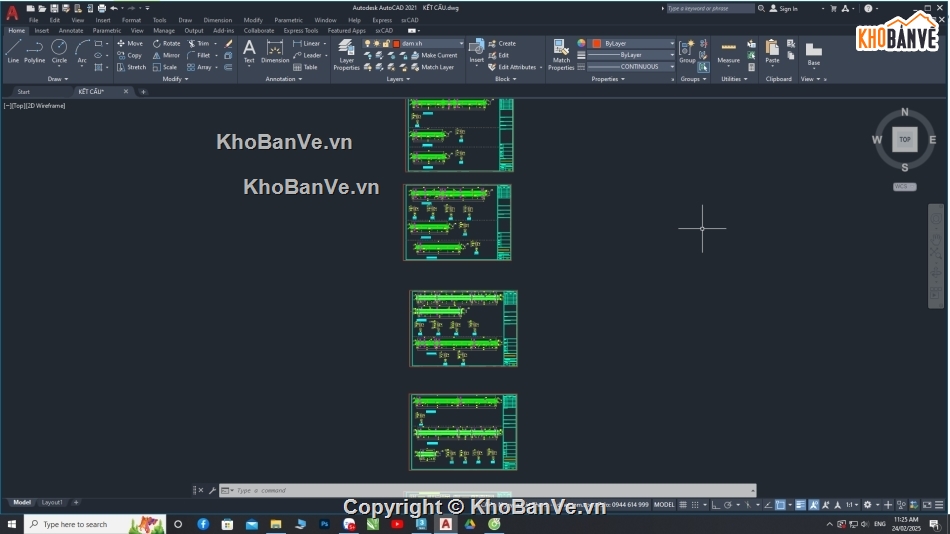950x534 pixels.
Task: Select the Polyline tool
Action: click(35, 51)
